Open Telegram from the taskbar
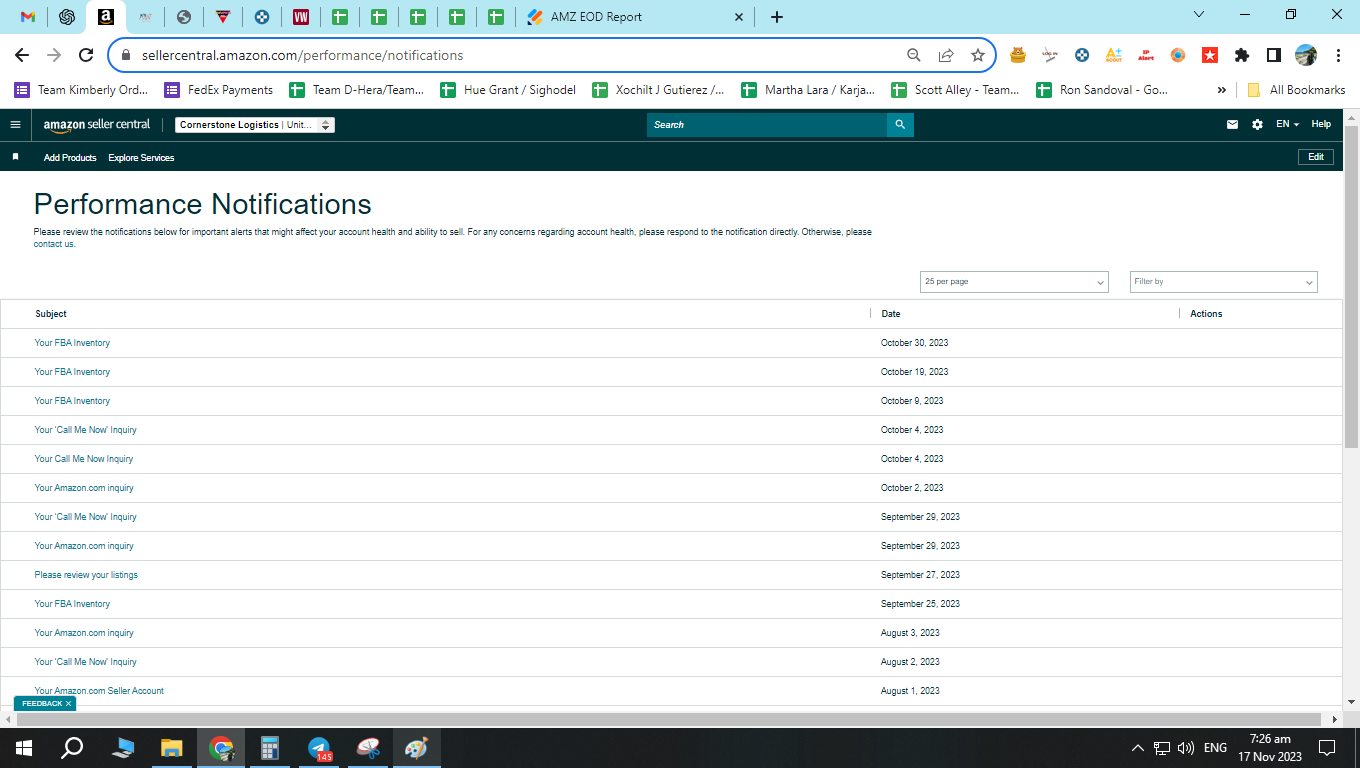1360x768 pixels. click(x=319, y=748)
